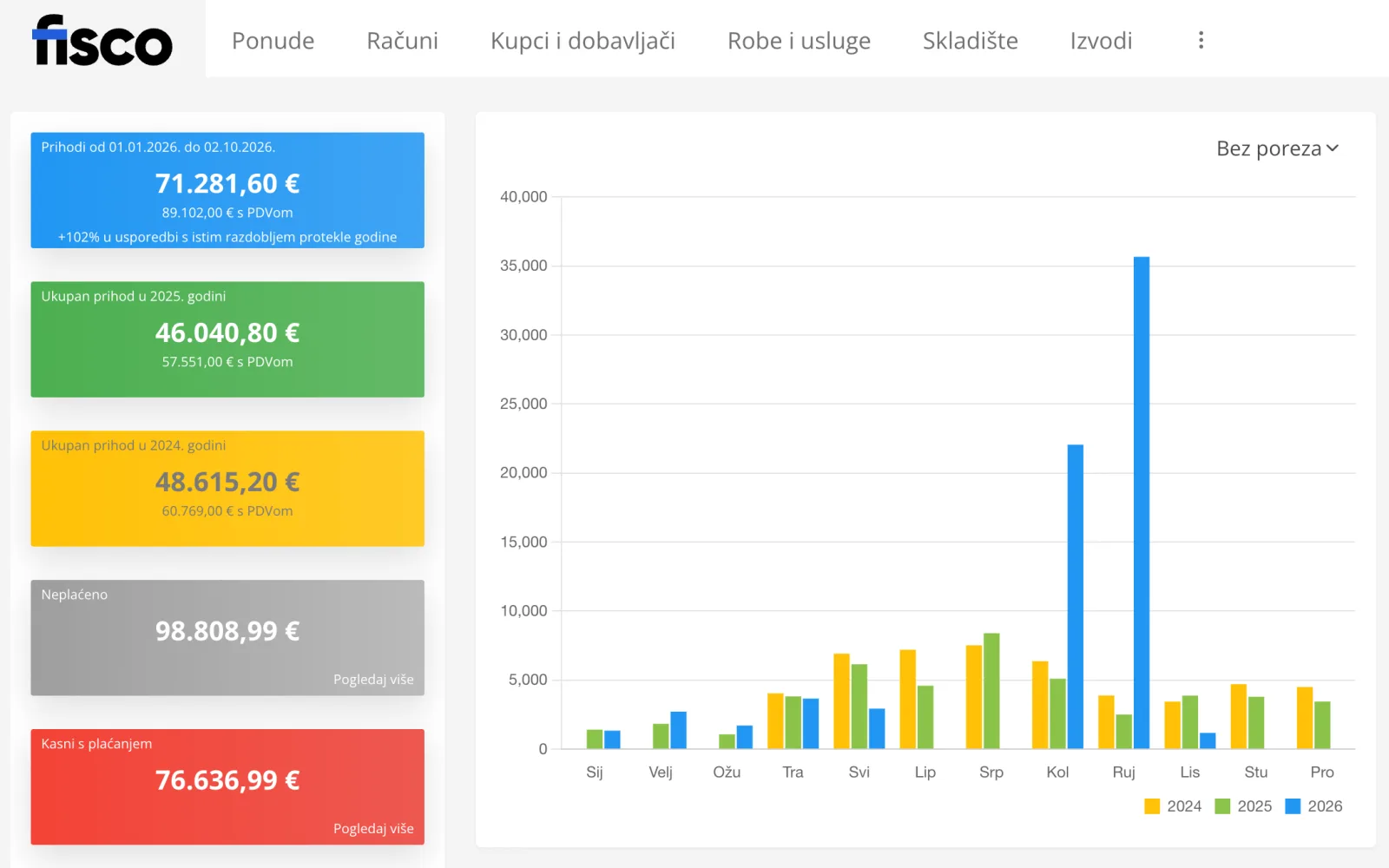The width and height of the screenshot is (1389, 868).
Task: Click the blue Kol 2026 bar
Action: click(1076, 597)
